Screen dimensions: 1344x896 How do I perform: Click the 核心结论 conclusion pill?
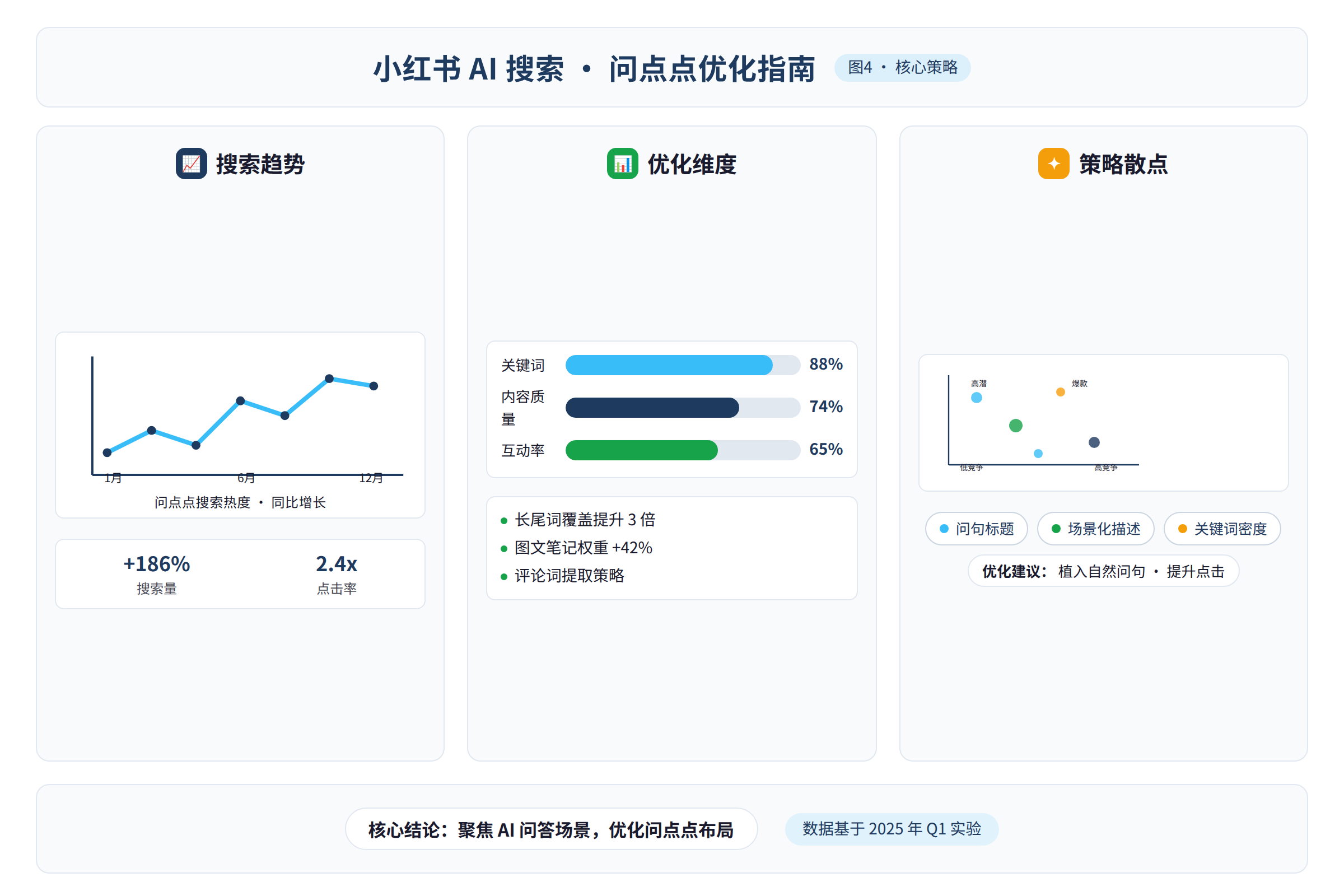pyautogui.click(x=552, y=829)
